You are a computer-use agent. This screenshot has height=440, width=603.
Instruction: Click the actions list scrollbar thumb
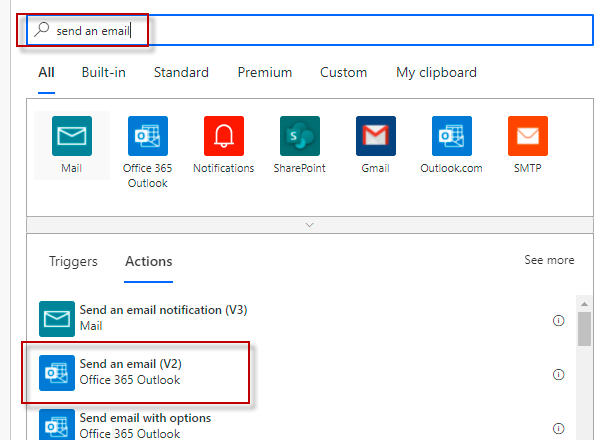pyautogui.click(x=585, y=329)
